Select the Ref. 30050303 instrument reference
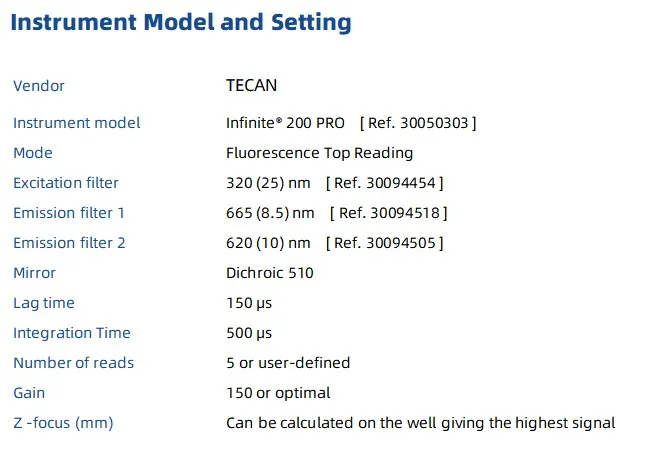Viewport: 670px width, 451px height. click(x=418, y=123)
